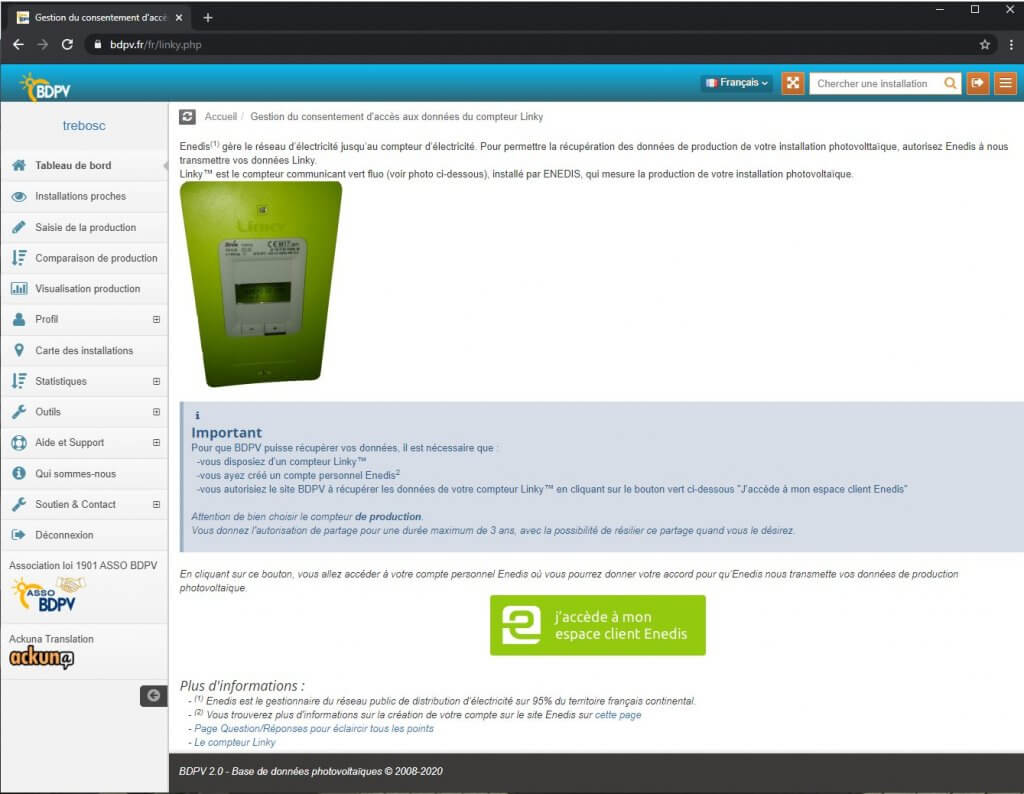Click the bar chart icon for Visualisation production

tap(19, 289)
